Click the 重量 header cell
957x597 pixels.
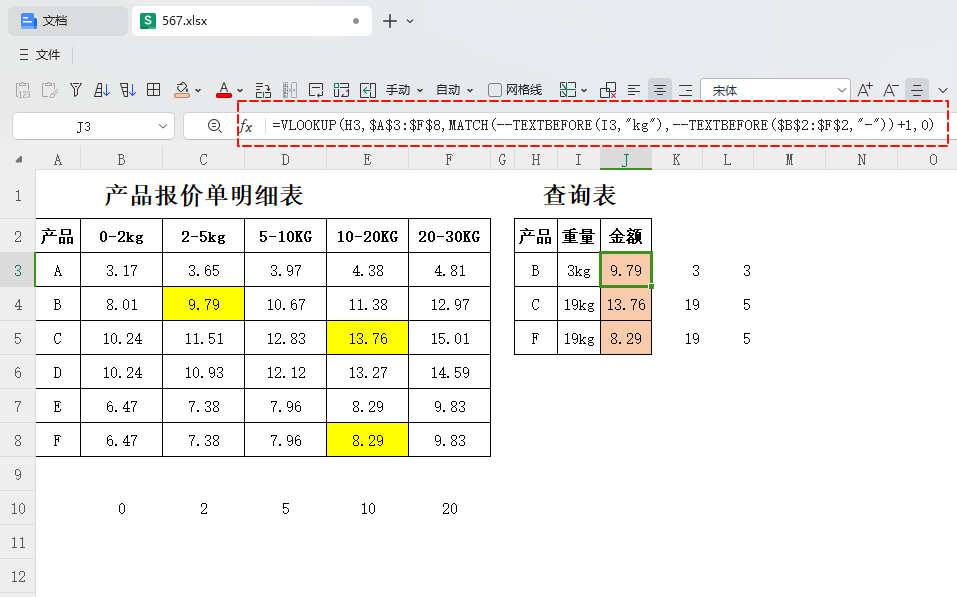579,236
